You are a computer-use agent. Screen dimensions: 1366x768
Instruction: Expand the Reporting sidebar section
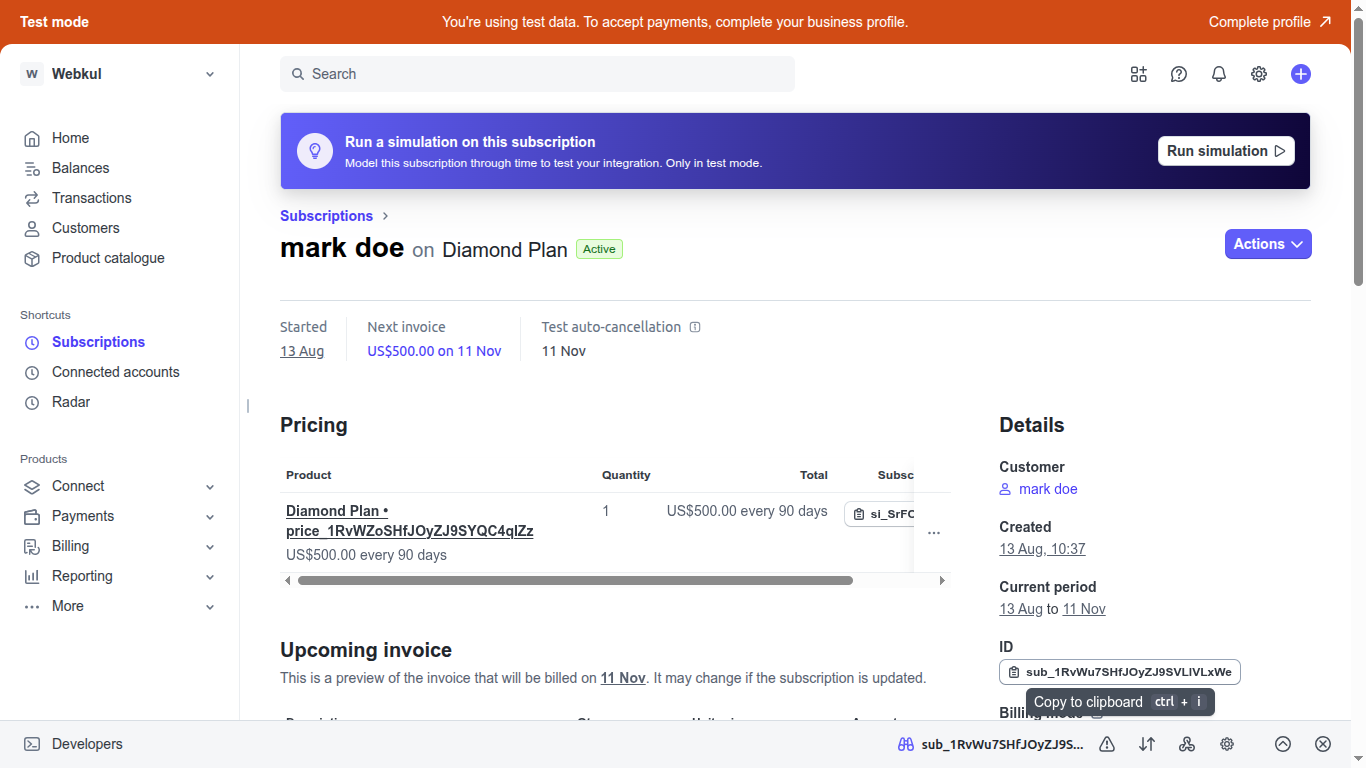pyautogui.click(x=209, y=576)
